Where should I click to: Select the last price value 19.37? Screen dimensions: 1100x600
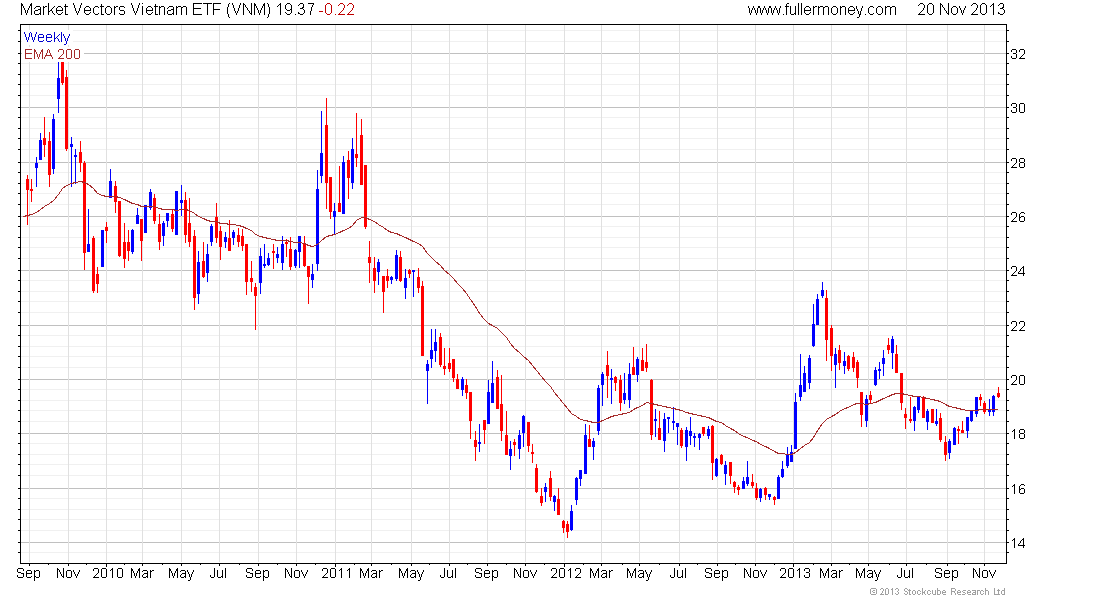[295, 10]
